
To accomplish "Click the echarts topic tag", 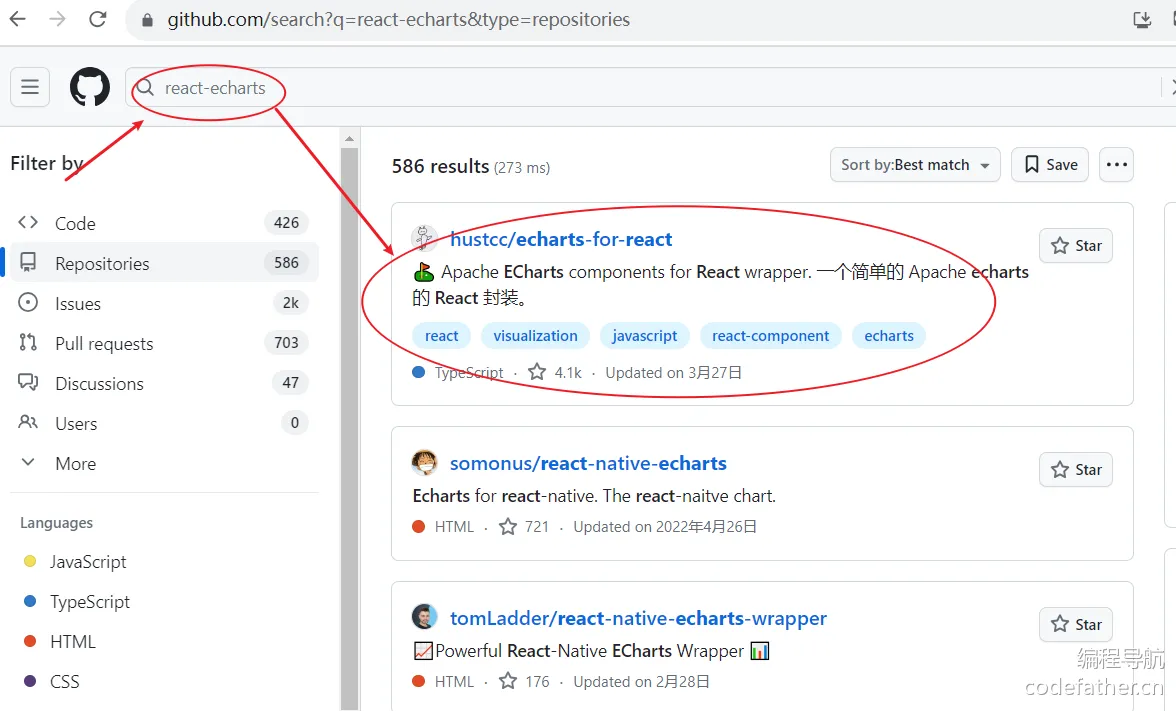I will click(x=889, y=336).
